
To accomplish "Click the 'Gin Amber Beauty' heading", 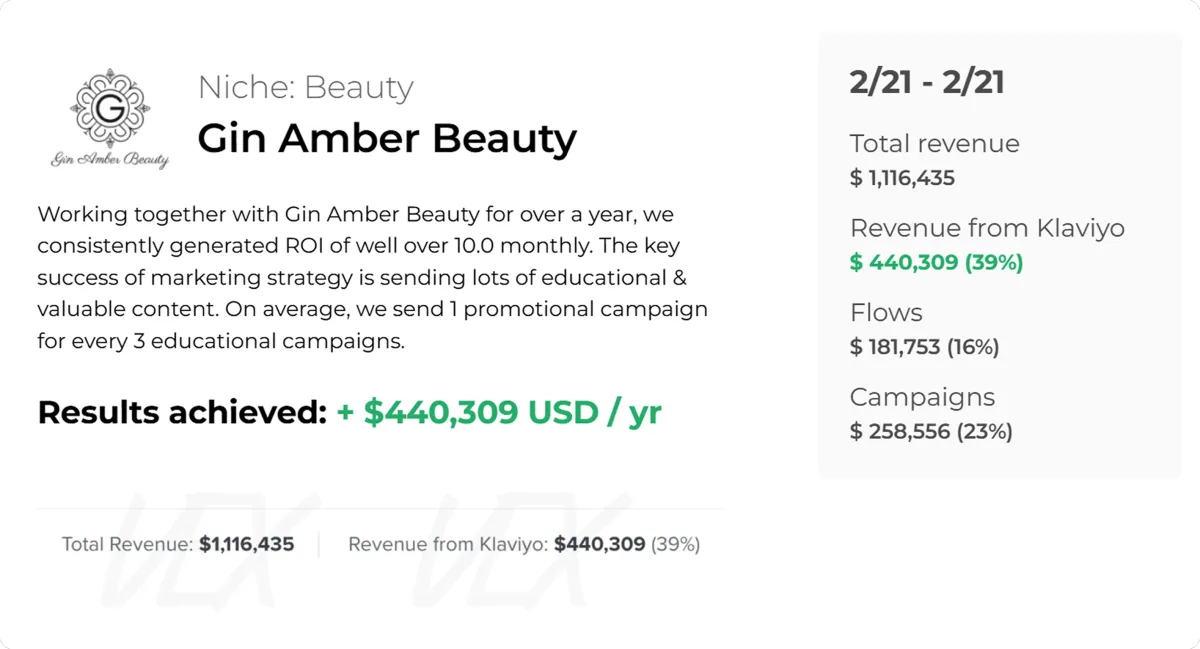I will 386,138.
